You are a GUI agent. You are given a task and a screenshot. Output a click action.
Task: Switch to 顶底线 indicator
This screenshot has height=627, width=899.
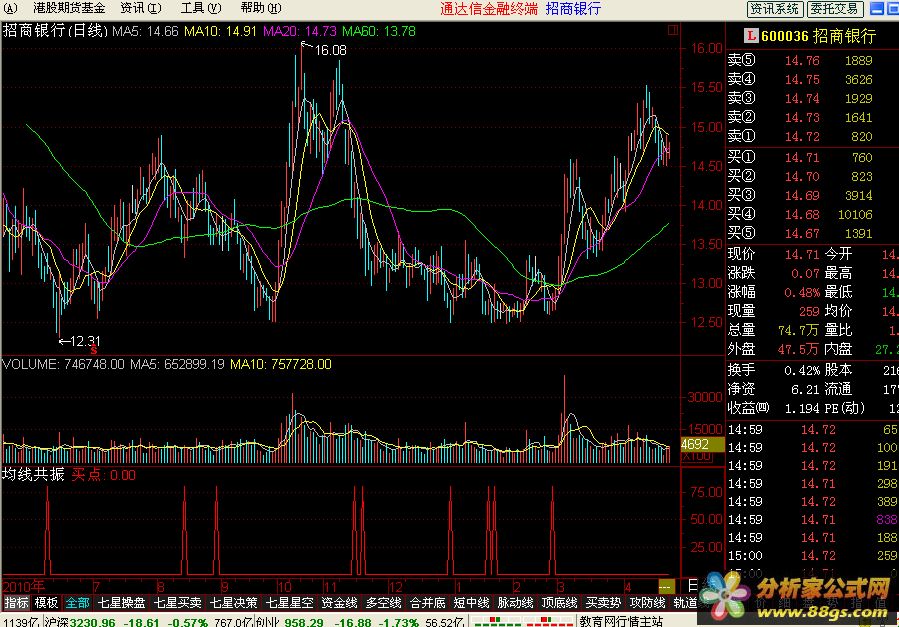560,603
